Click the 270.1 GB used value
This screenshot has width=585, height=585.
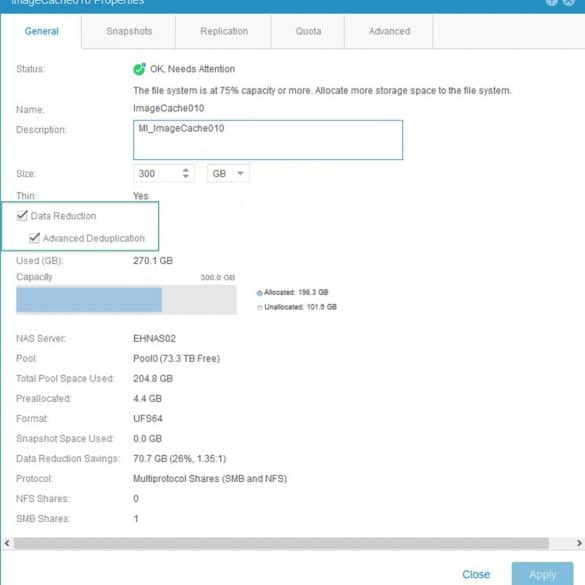(x=153, y=261)
